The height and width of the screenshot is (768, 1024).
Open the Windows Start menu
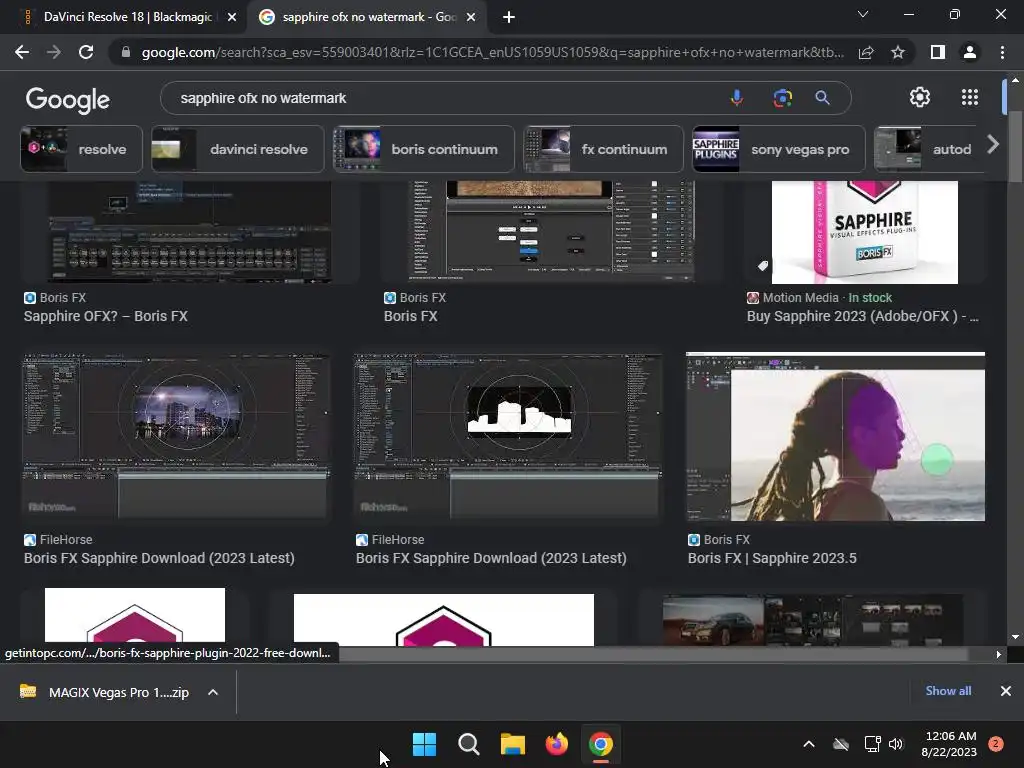pos(424,744)
